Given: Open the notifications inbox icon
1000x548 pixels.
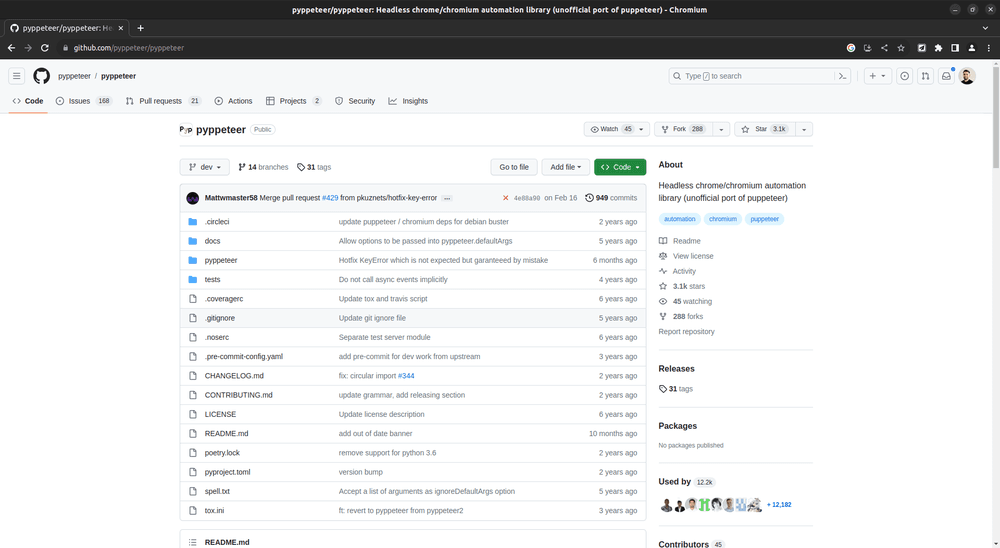Looking at the screenshot, I should [x=946, y=76].
